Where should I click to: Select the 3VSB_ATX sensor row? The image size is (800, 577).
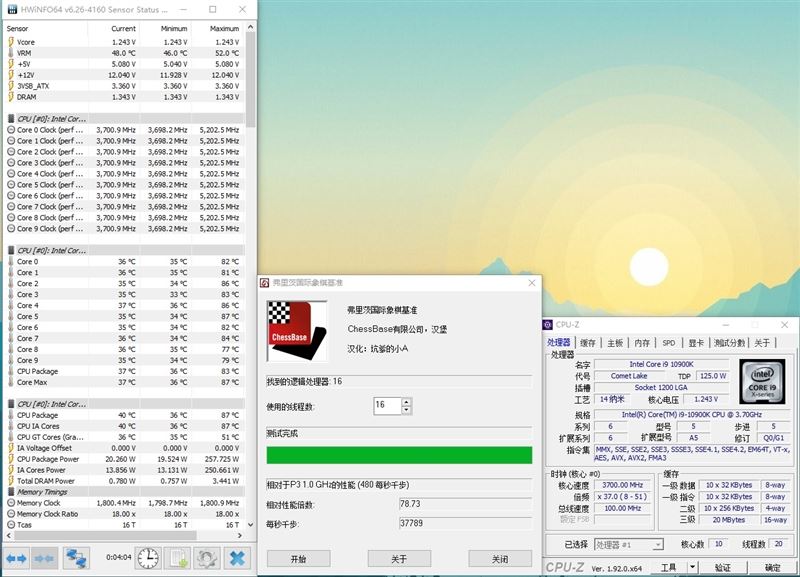tap(124, 86)
